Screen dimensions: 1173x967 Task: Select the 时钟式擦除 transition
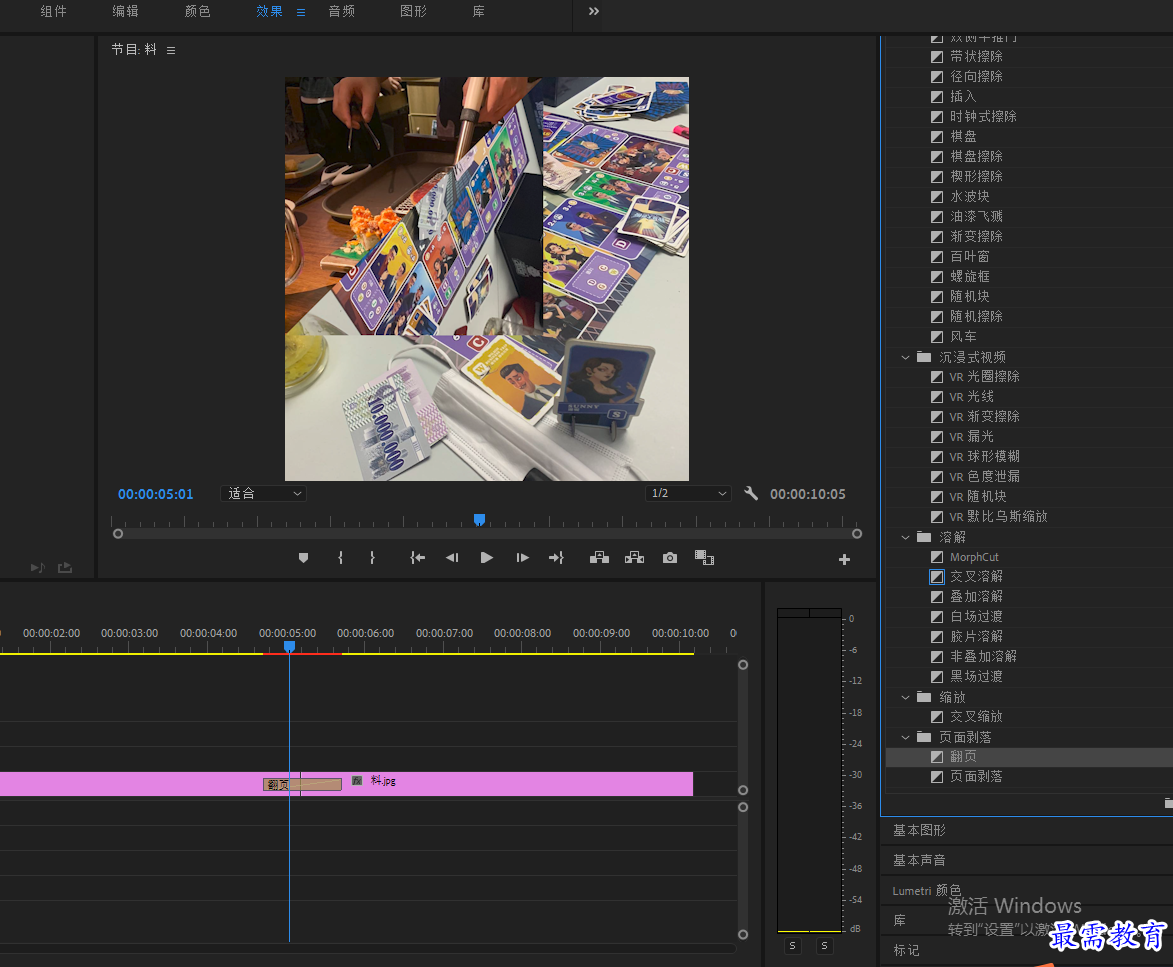(982, 117)
